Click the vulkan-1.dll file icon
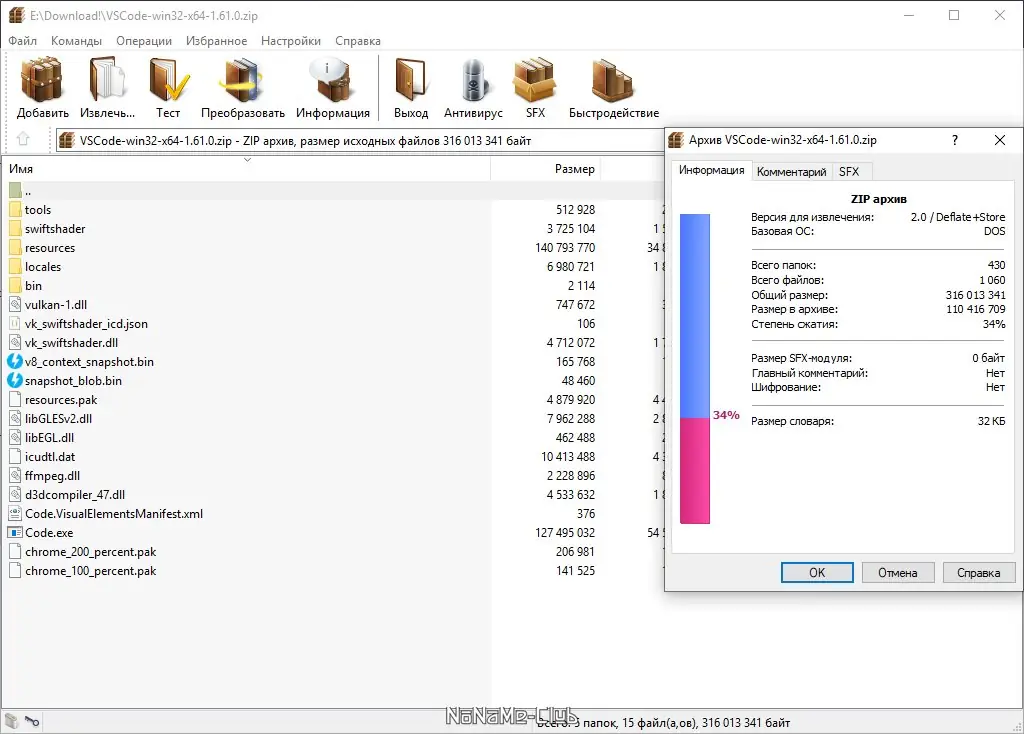 (16, 304)
